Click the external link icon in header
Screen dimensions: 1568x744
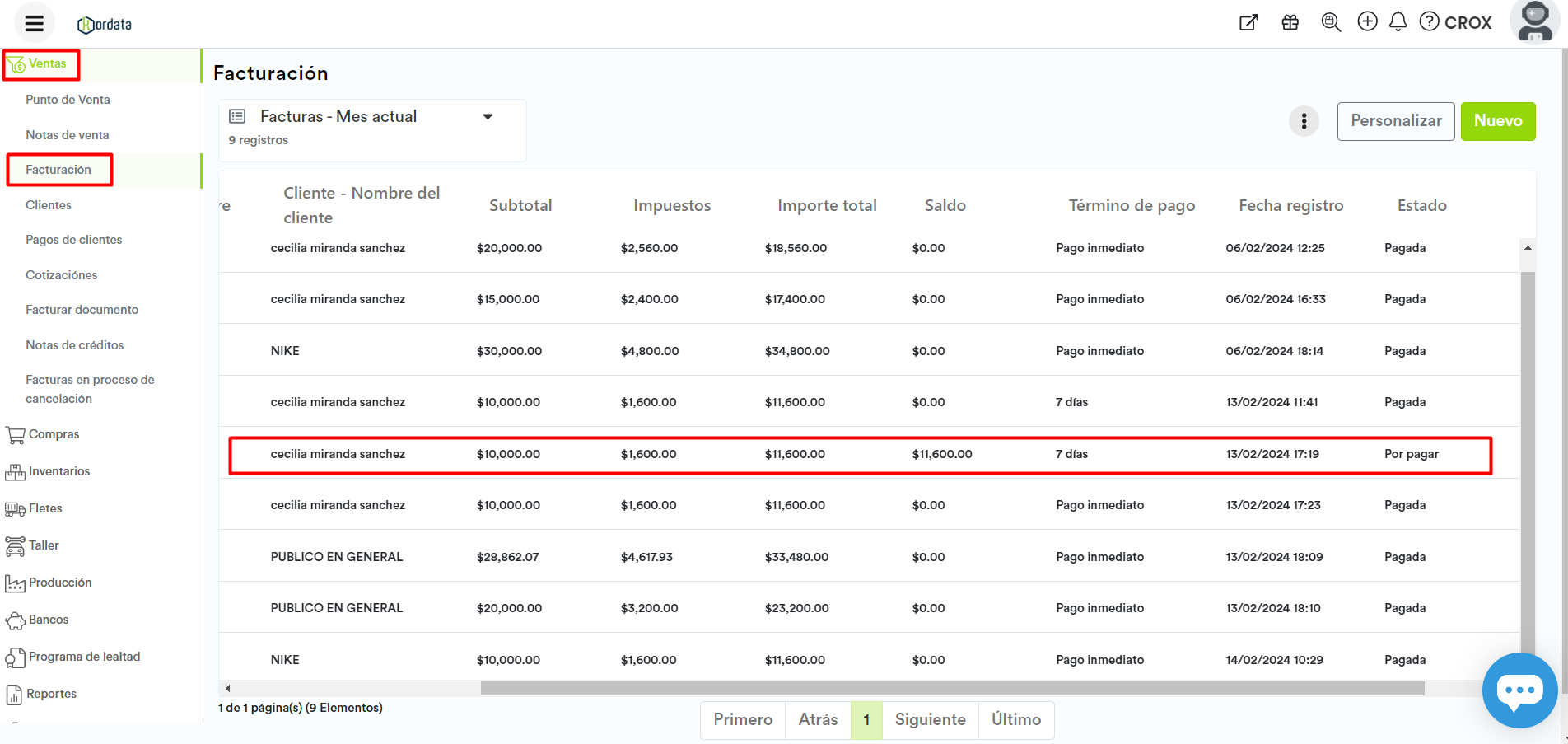tap(1248, 22)
